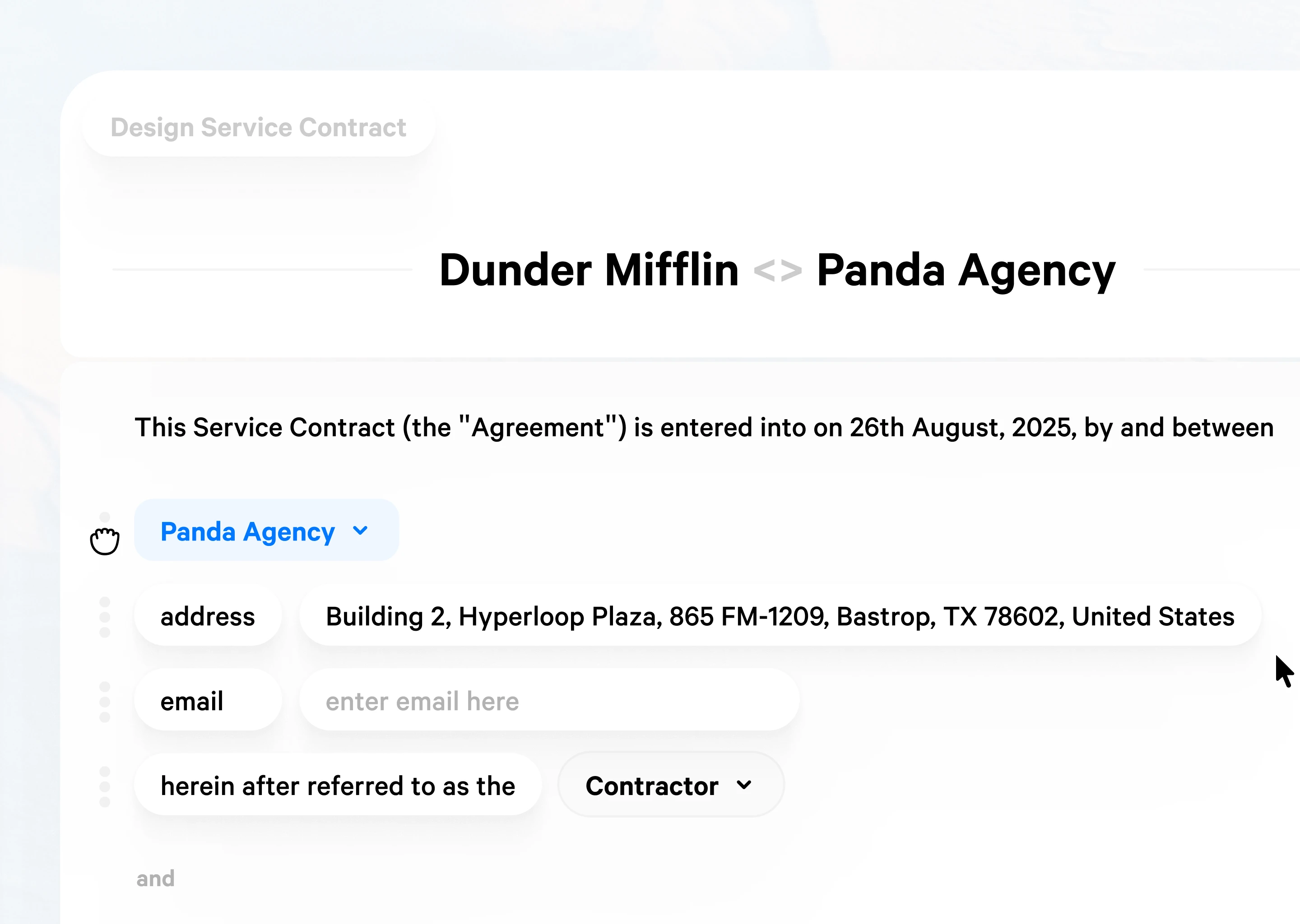Click the Building 2, Hyperloop Plaza address field
Screen dimensions: 1300x924
tap(780, 616)
